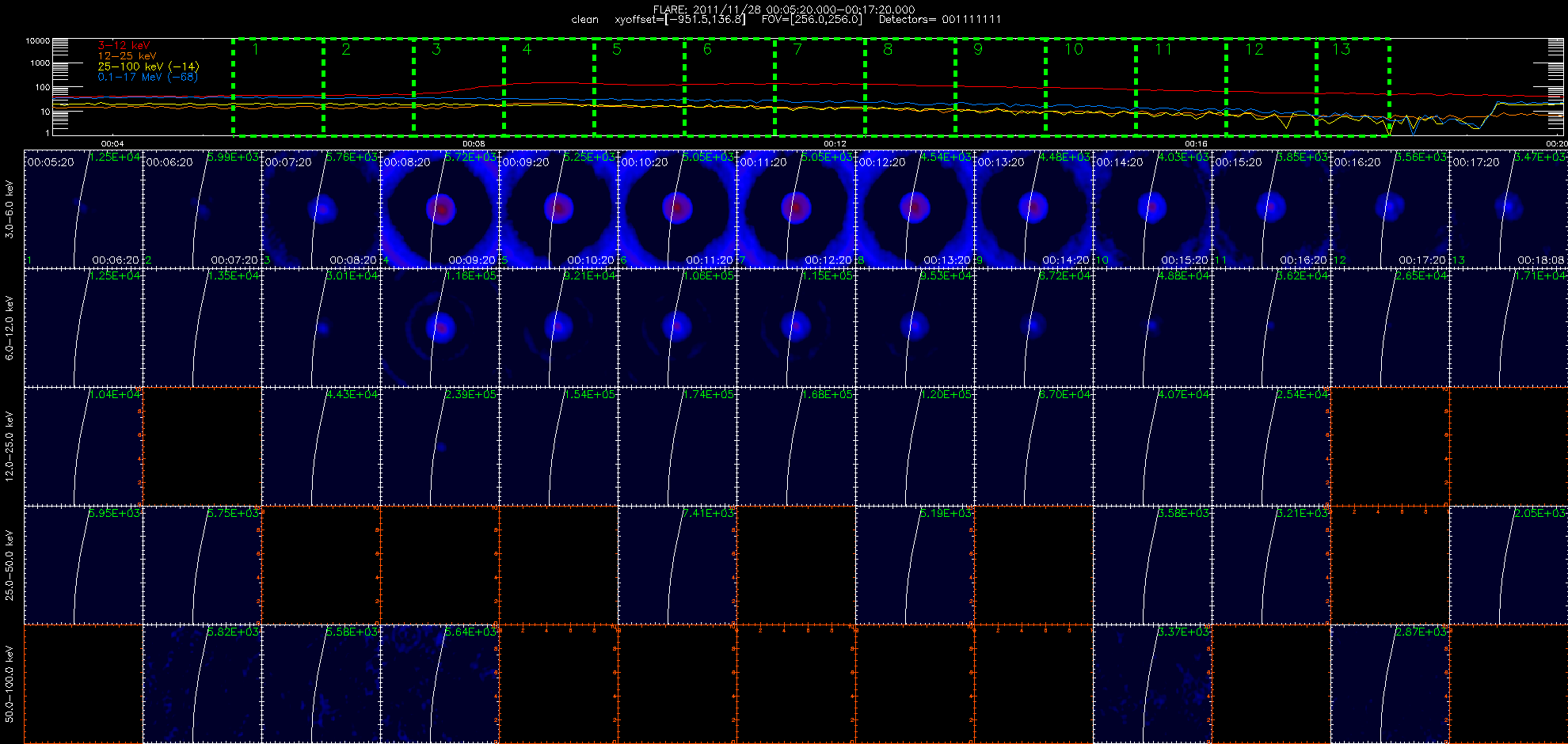Viewport: 1568px width, 744px height.
Task: Open the 50-100 keV image labeled 3.37E+03
Action: [1152, 684]
